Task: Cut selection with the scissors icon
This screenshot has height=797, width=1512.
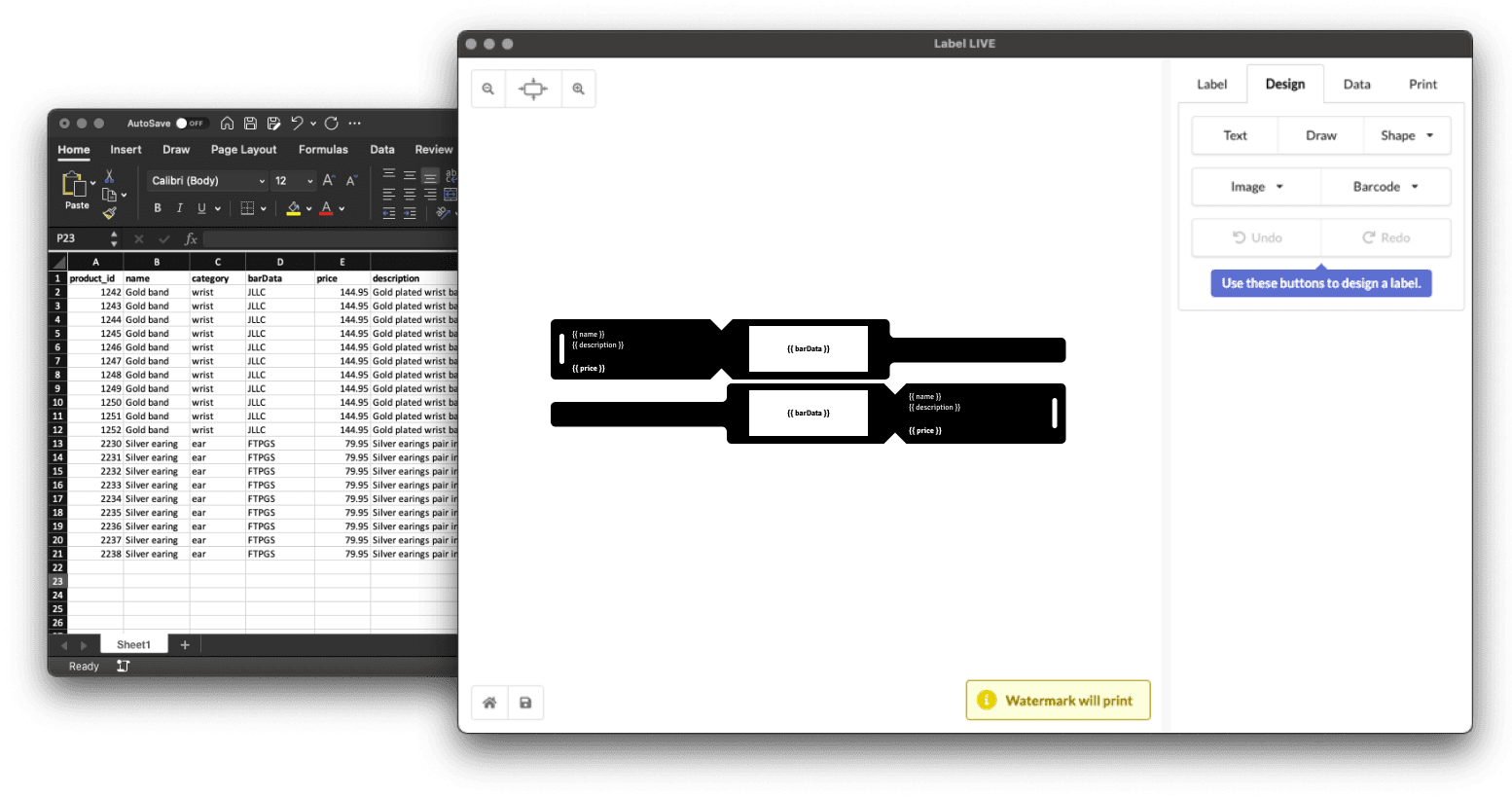Action: 109,176
